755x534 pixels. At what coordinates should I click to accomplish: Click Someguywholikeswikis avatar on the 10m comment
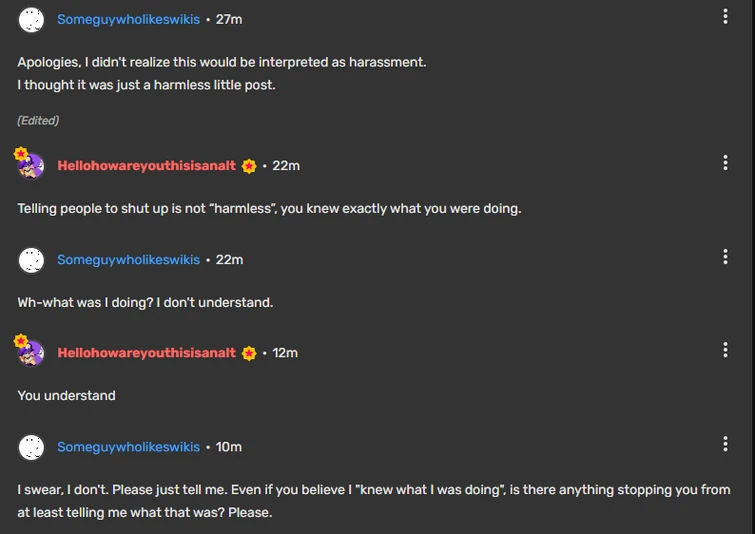[x=32, y=447]
